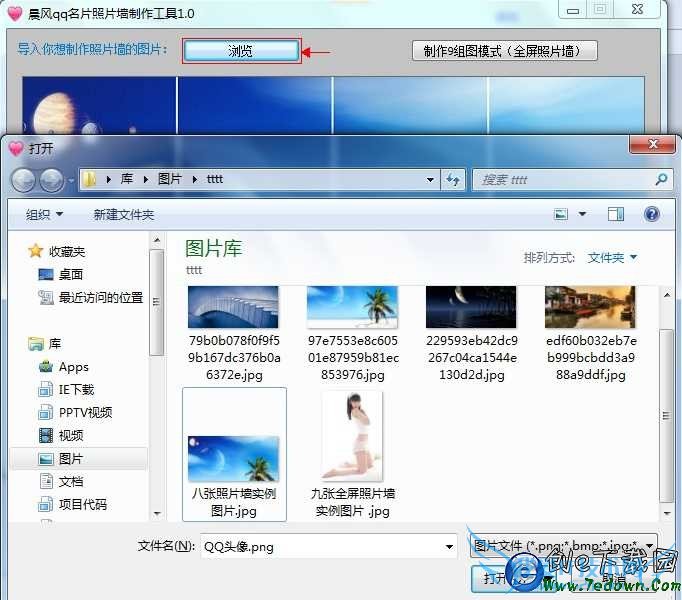Open the Apps library in the sidebar
Image resolution: width=682 pixels, height=600 pixels.
point(74,367)
